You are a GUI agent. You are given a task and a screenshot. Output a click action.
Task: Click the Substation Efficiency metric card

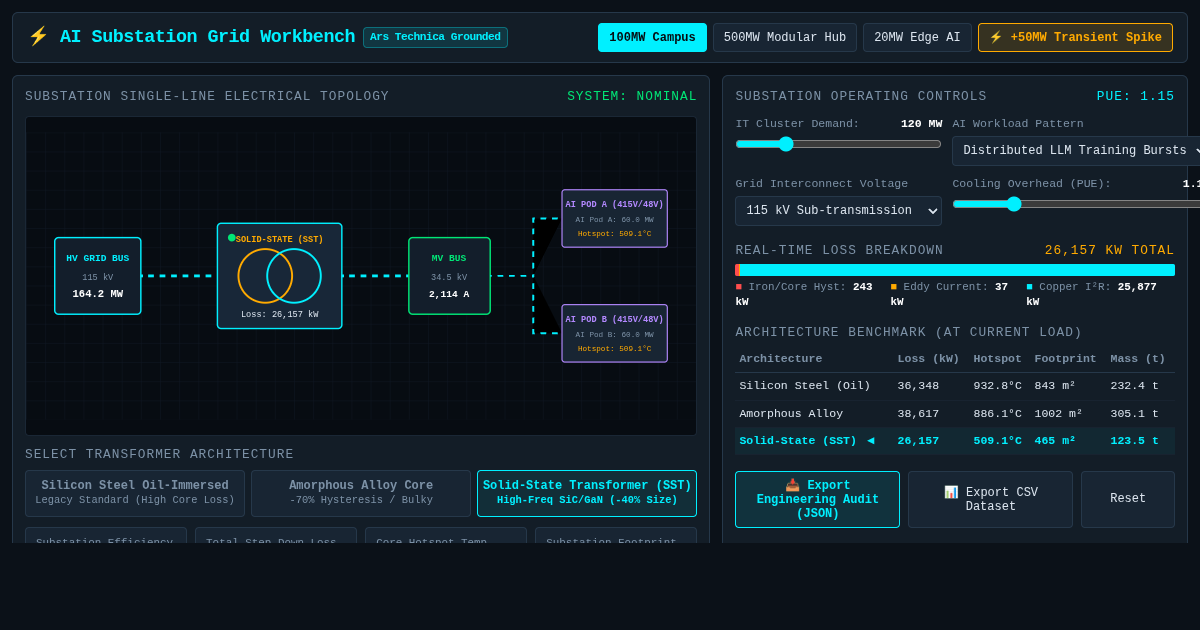point(106,536)
